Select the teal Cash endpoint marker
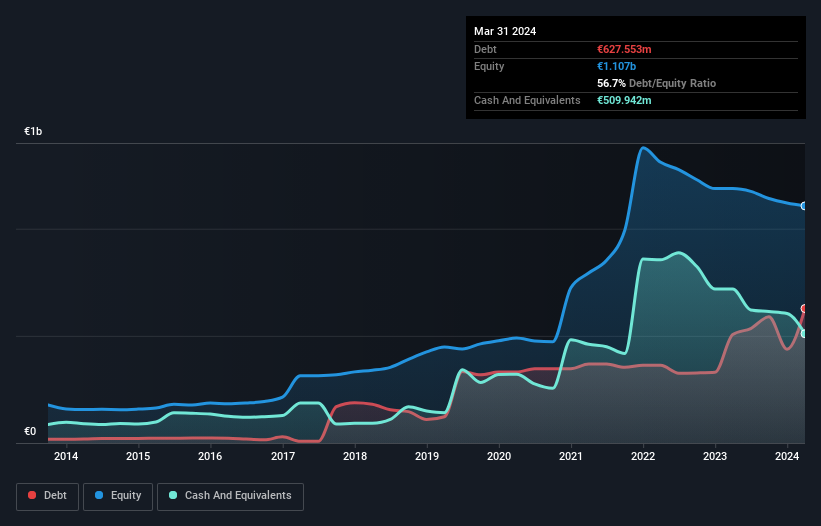Screen dimensions: 821x526 tap(804, 333)
